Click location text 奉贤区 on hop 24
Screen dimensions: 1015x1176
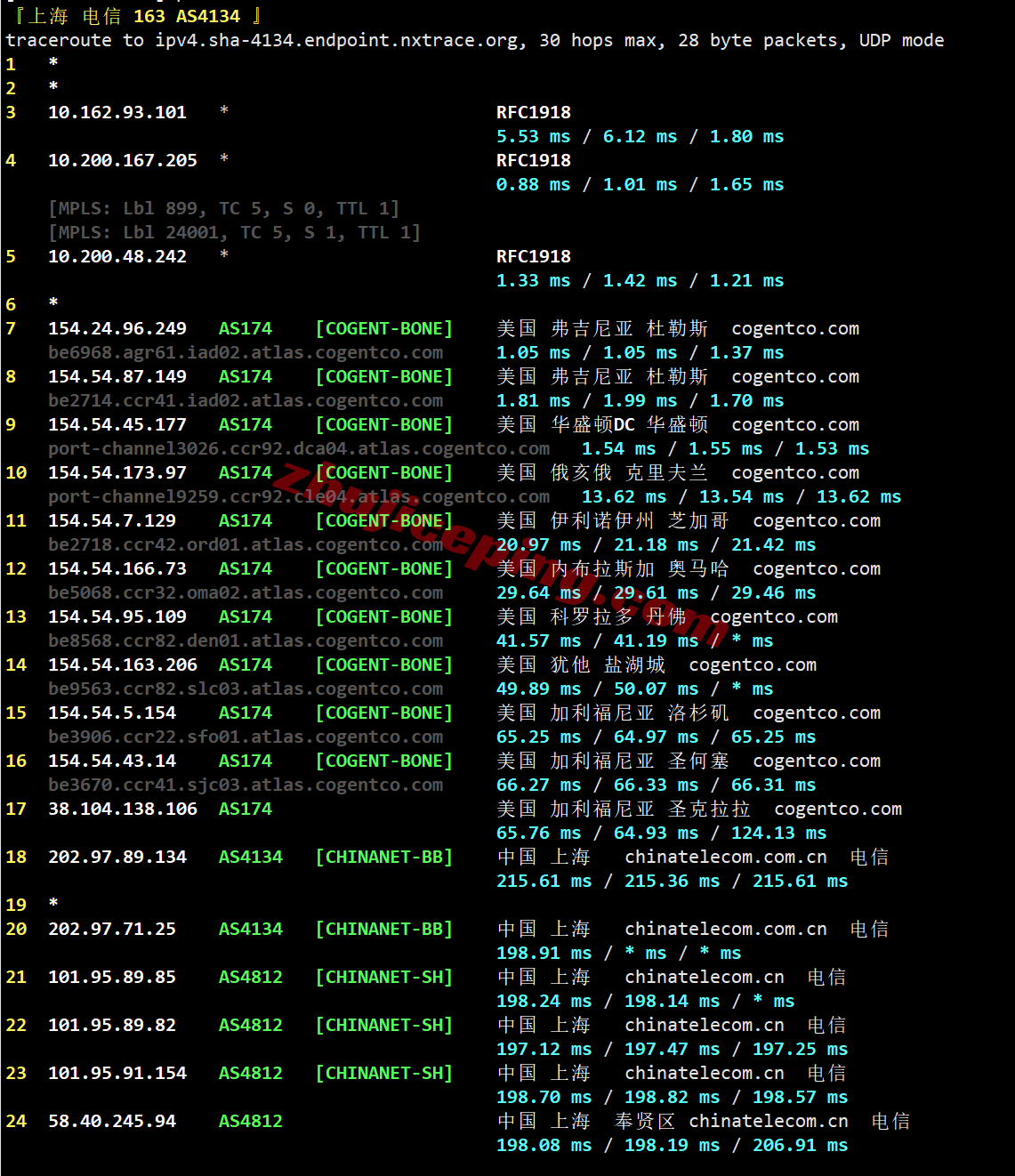tap(645, 1121)
